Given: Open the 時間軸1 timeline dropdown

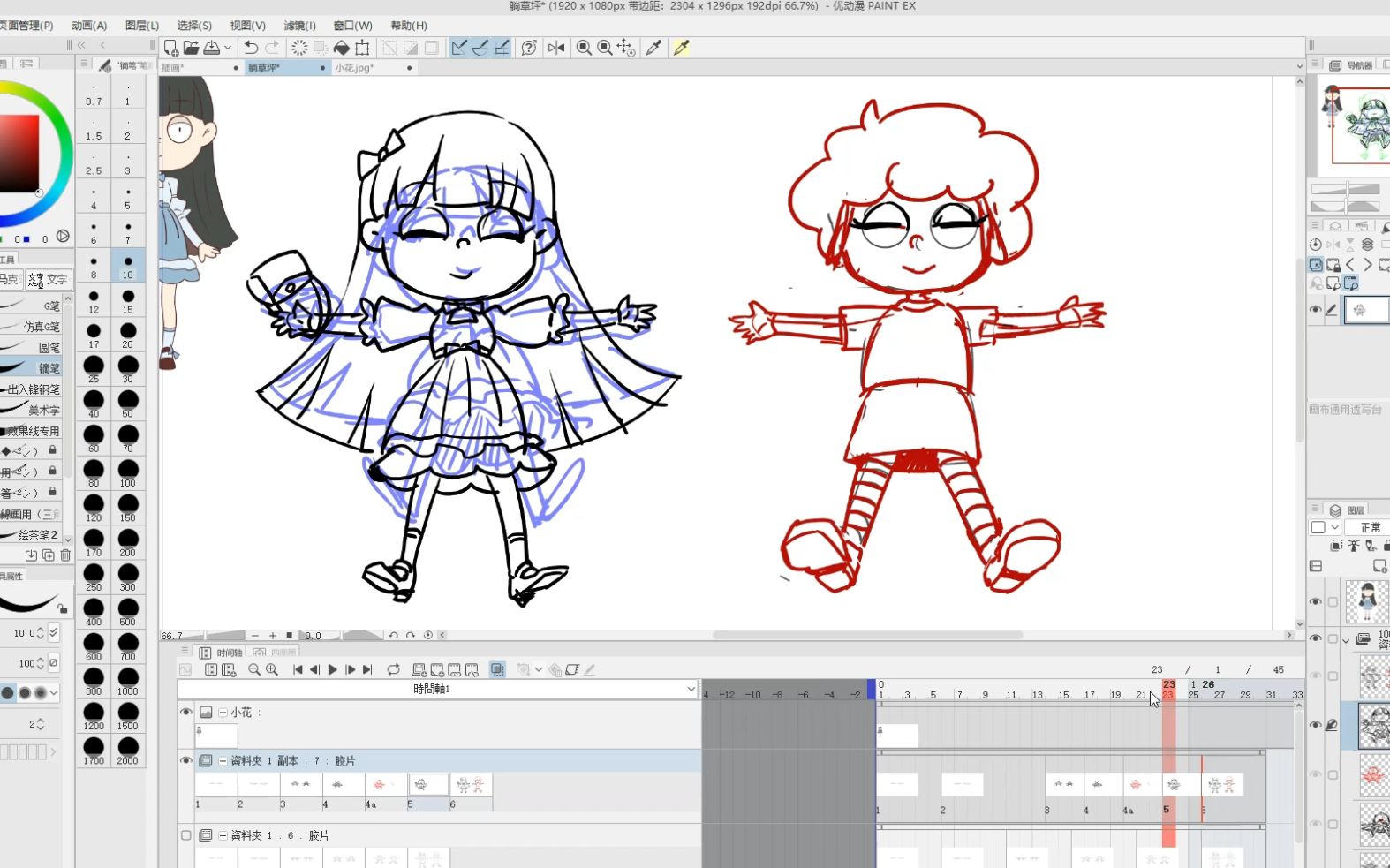Looking at the screenshot, I should (437, 689).
